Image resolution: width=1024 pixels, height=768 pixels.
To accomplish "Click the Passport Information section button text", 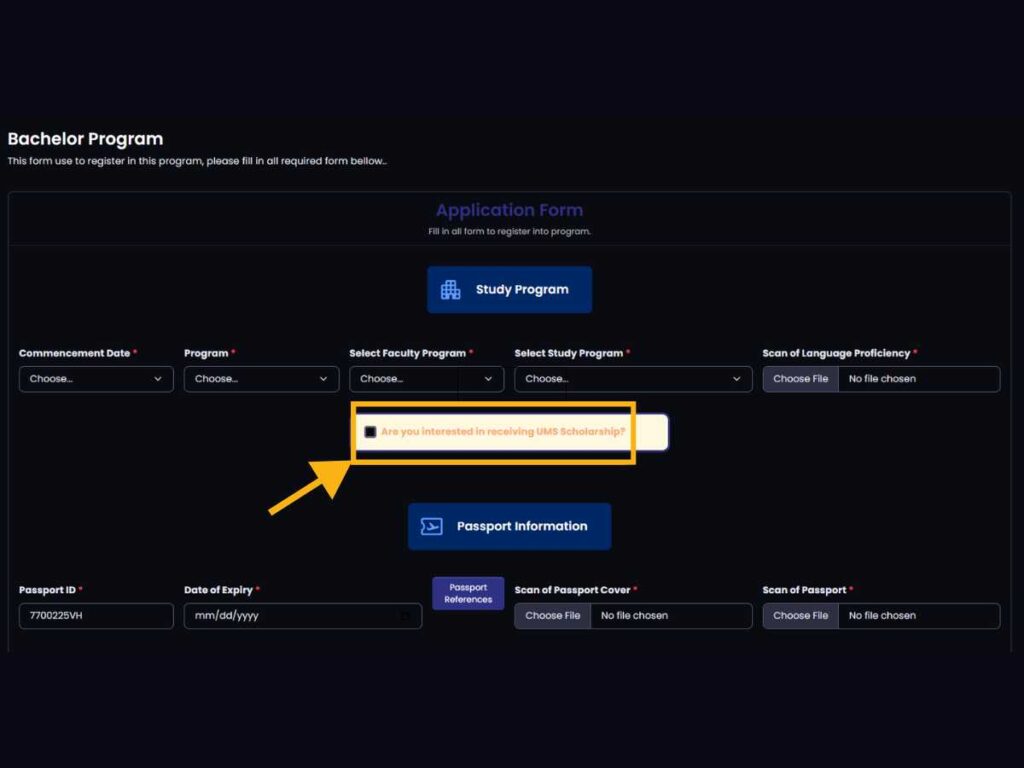I will [522, 526].
